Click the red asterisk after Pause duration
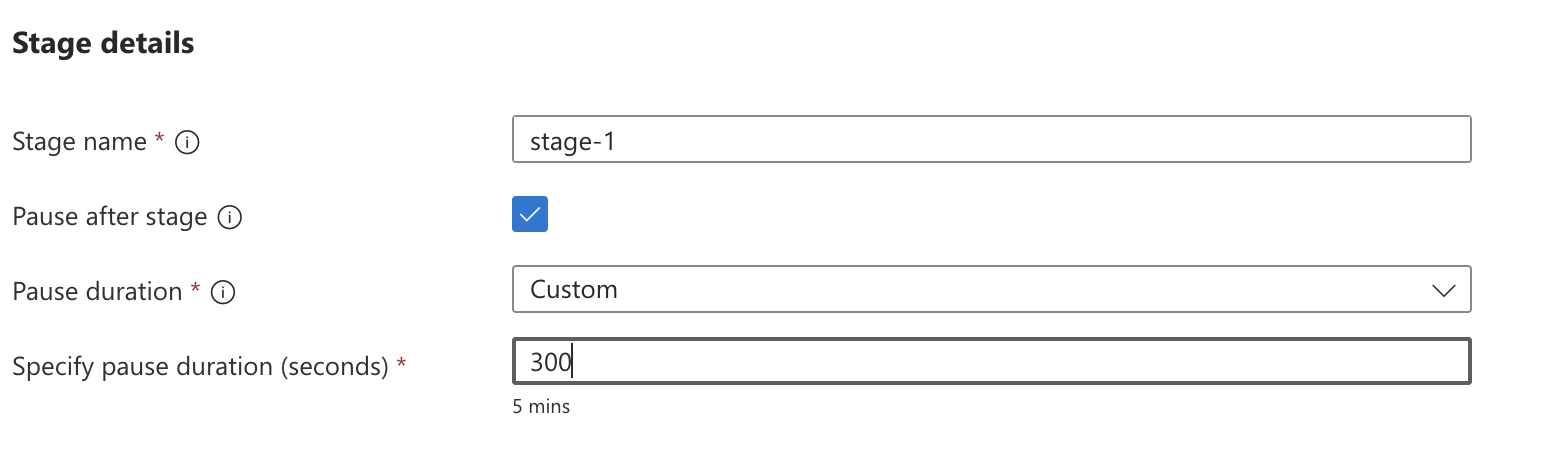 [195, 289]
